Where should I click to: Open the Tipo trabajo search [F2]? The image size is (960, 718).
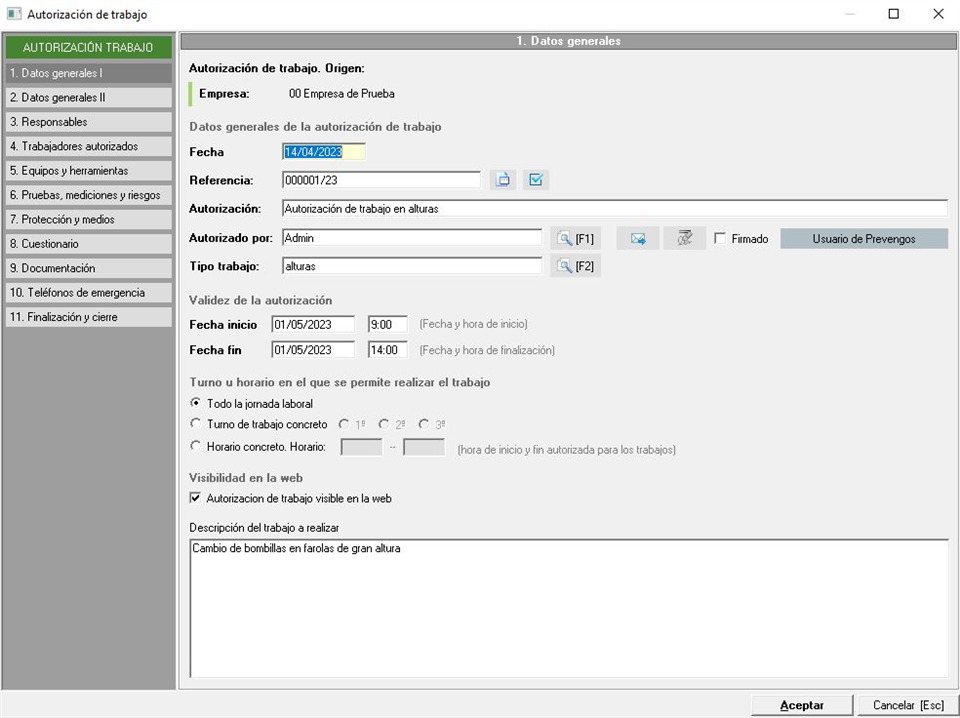pos(575,266)
